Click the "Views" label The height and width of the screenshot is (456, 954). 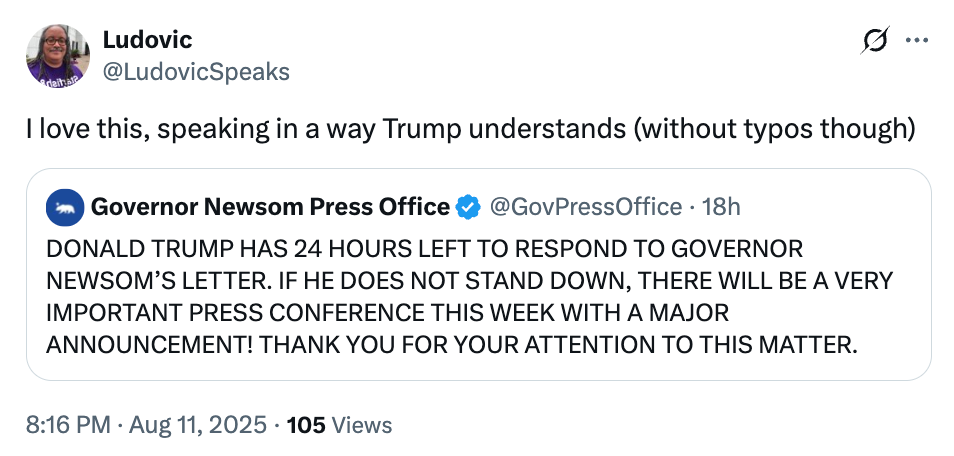(361, 425)
